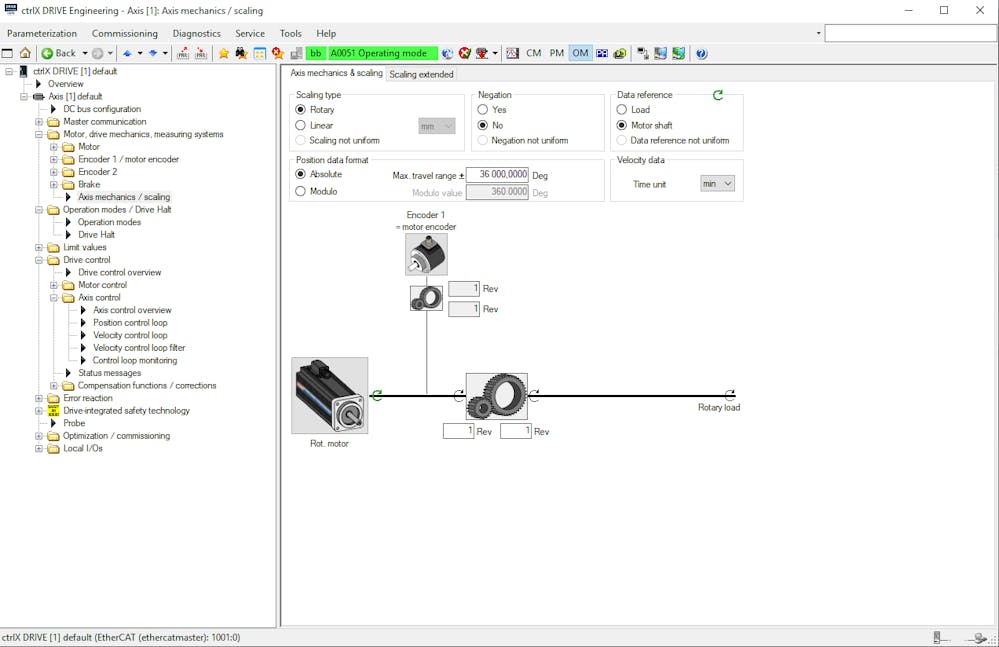Click the load gearbox icon on the shaft
Image resolution: width=999 pixels, height=647 pixels.
click(496, 396)
